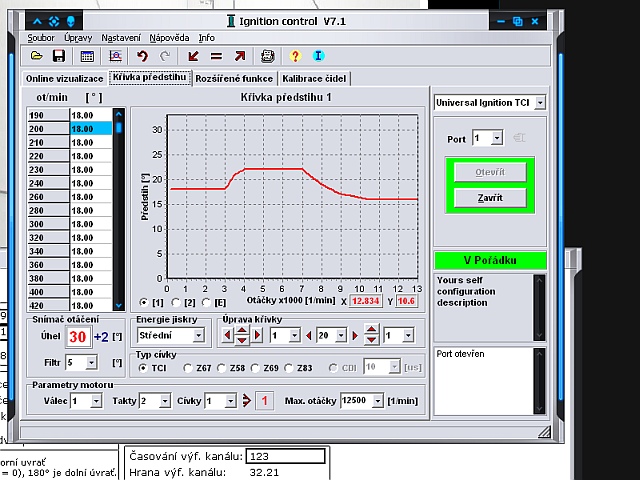Shift curve right with red right arrow

[x=257, y=336]
